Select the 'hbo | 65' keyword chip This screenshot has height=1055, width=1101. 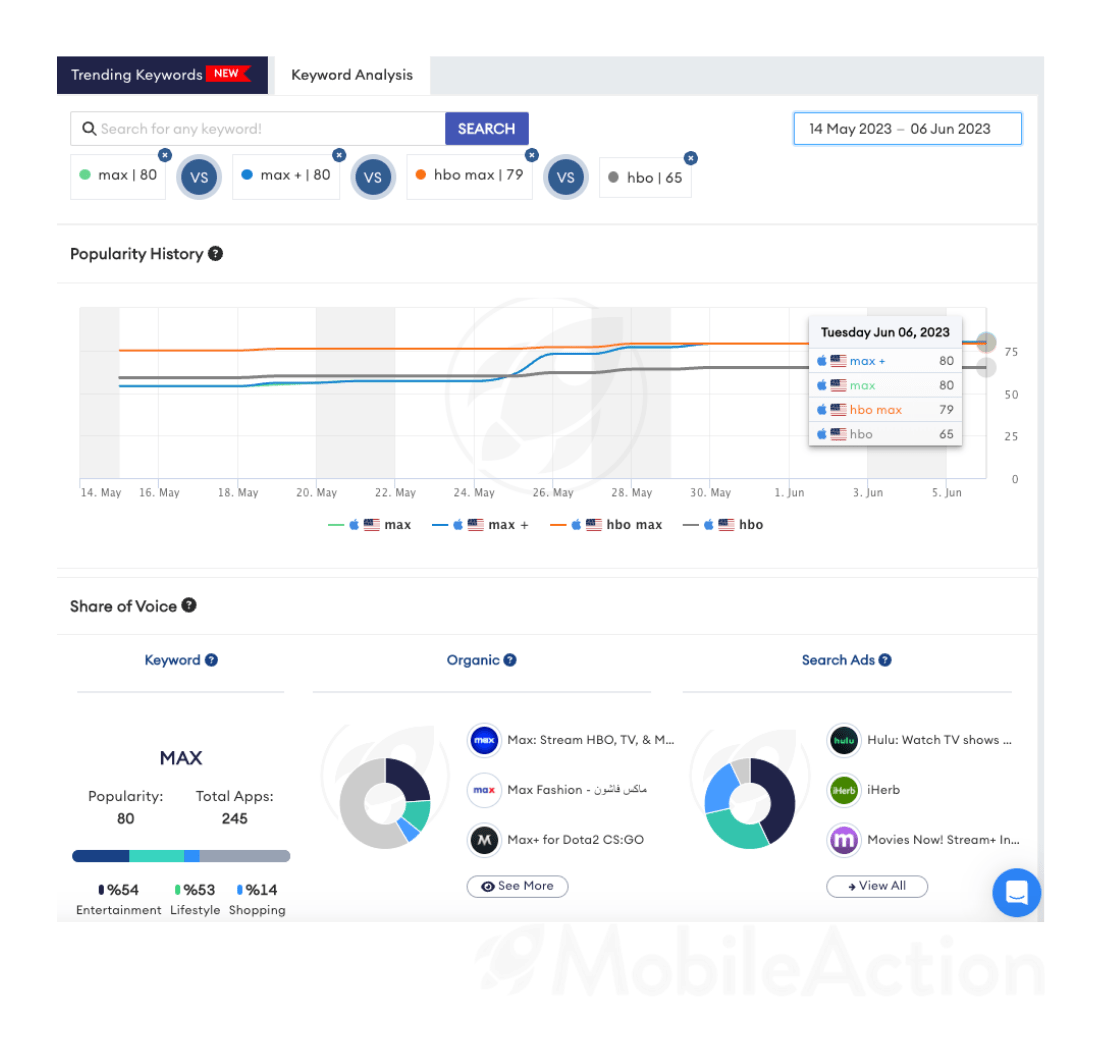click(645, 178)
